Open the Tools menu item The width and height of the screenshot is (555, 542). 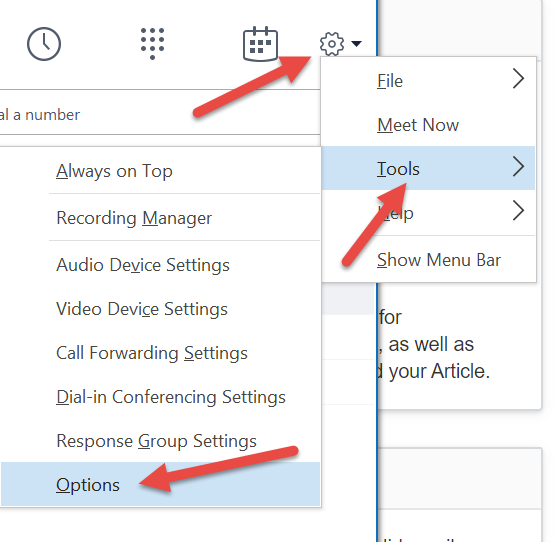pos(428,168)
